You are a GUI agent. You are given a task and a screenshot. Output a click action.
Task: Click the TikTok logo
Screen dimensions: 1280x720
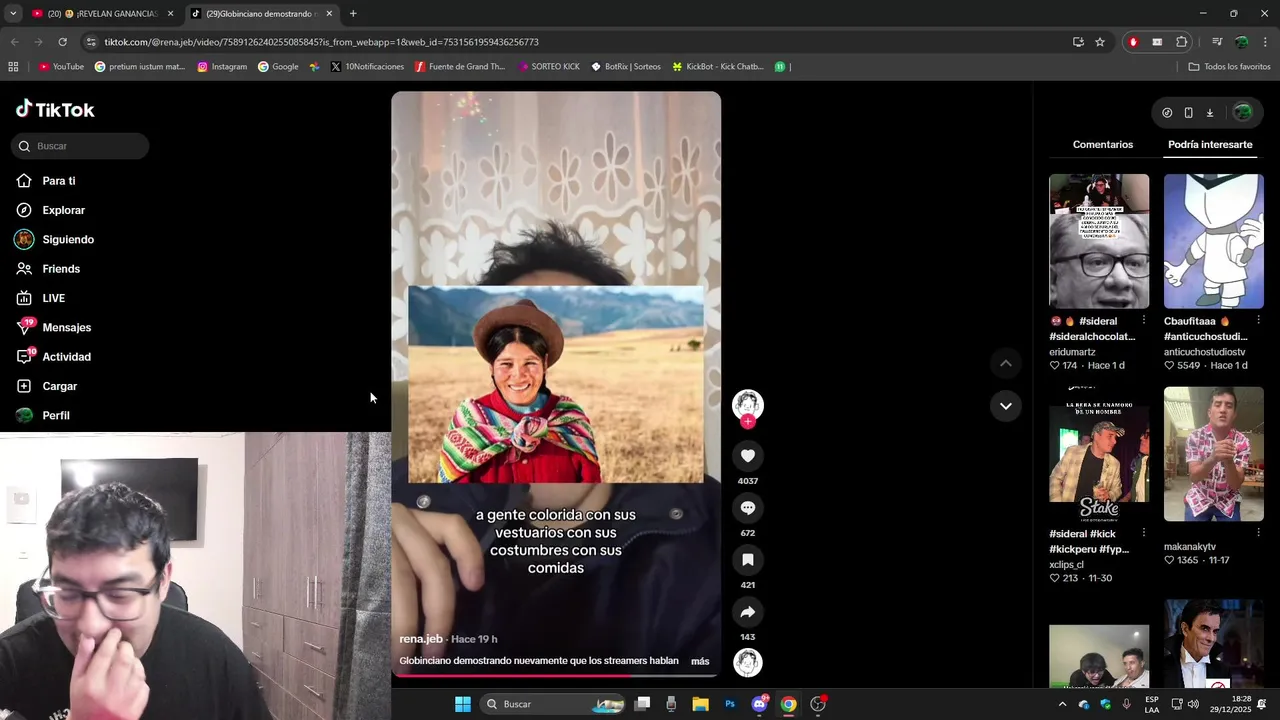[56, 109]
